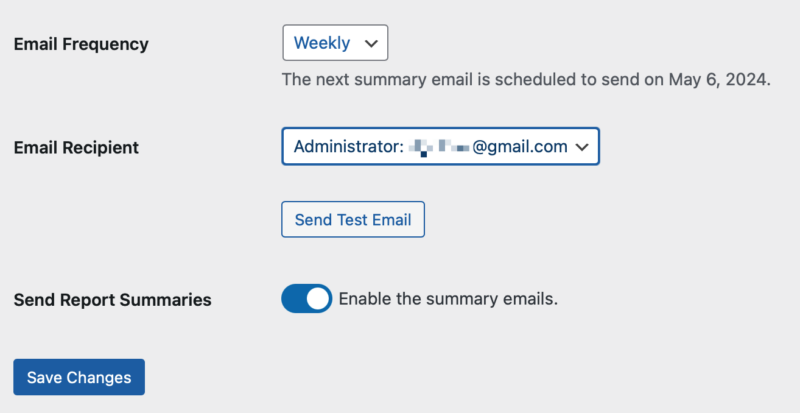The image size is (800, 413).
Task: Save Changes to the email settings
Action: pyautogui.click(x=79, y=377)
